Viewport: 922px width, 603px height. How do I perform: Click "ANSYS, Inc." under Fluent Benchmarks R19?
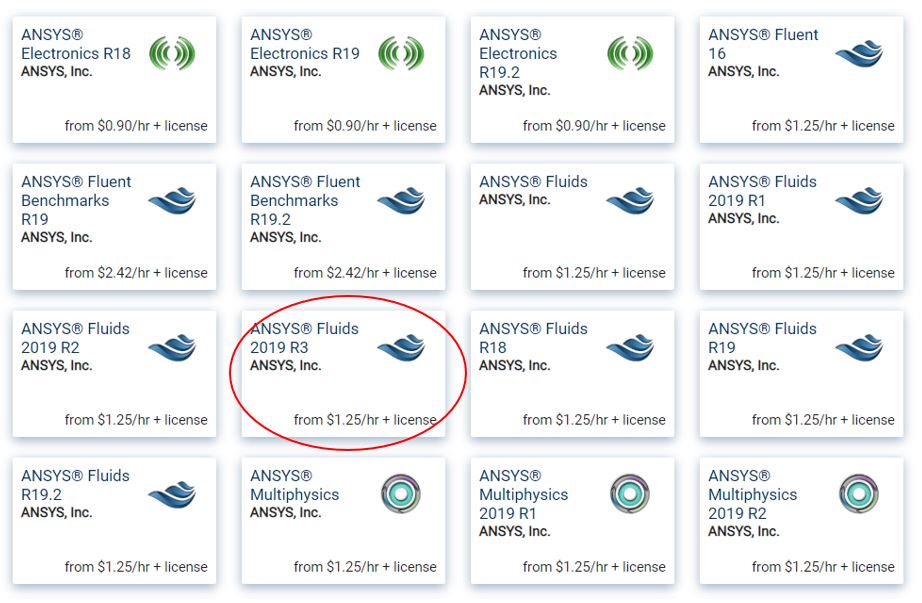pos(56,238)
